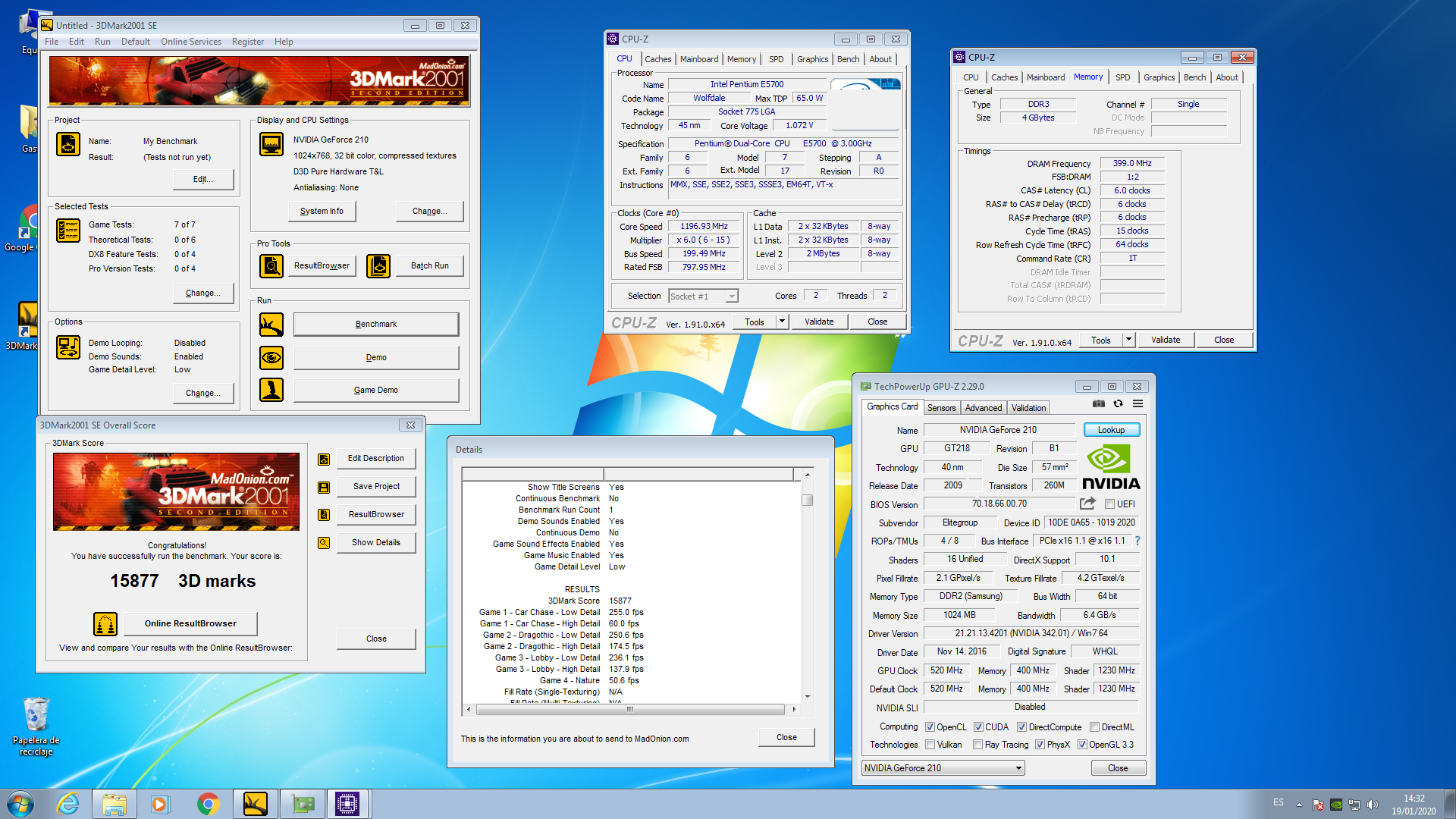This screenshot has height=819, width=1456.
Task: Expand the Tools dropdown arrow in CPU-Z CPU window
Action: (x=782, y=322)
